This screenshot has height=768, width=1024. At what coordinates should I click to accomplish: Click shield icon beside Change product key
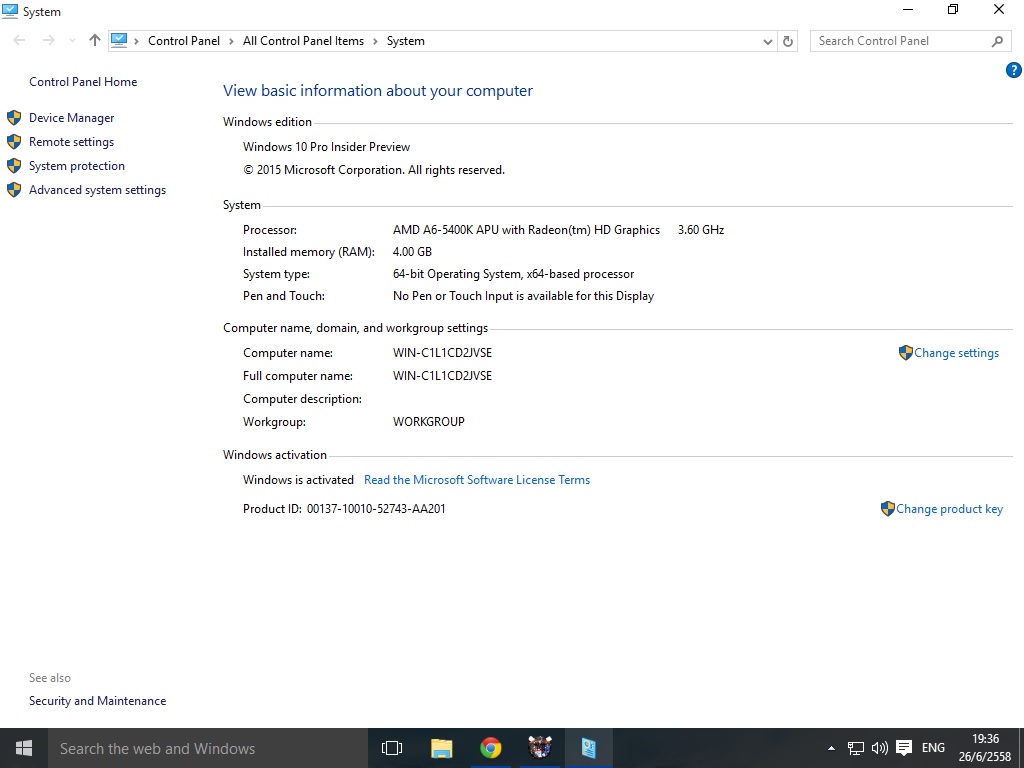(888, 509)
